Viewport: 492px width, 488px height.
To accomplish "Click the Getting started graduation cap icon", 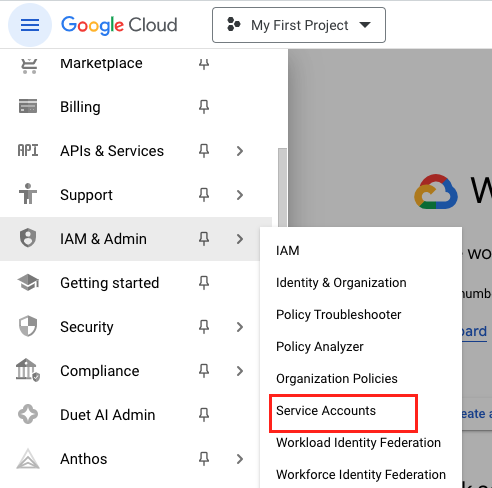I will tap(28, 283).
